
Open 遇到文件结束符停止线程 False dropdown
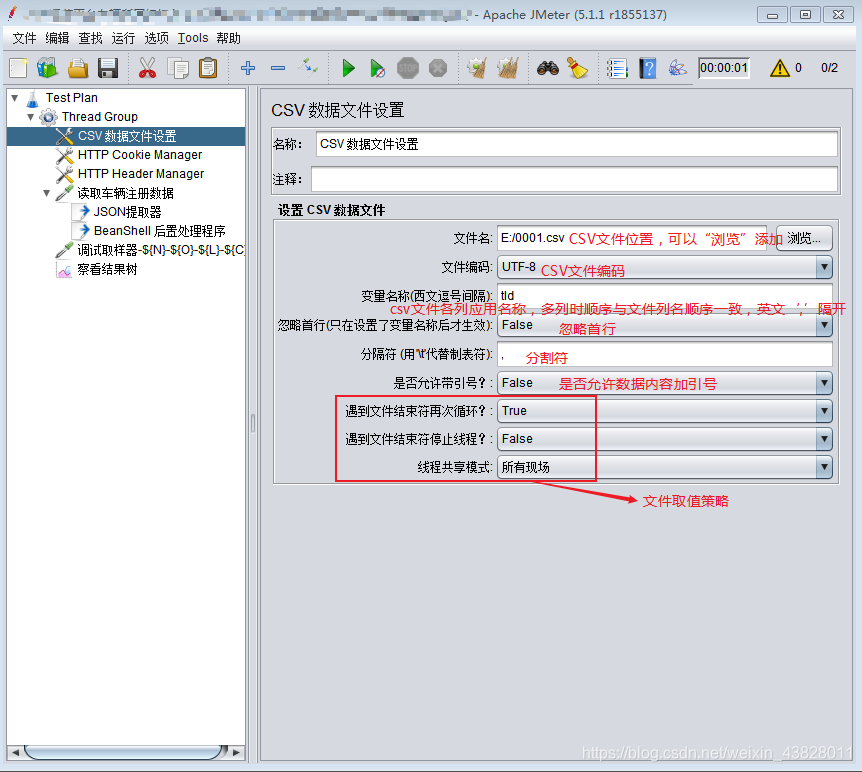click(664, 439)
